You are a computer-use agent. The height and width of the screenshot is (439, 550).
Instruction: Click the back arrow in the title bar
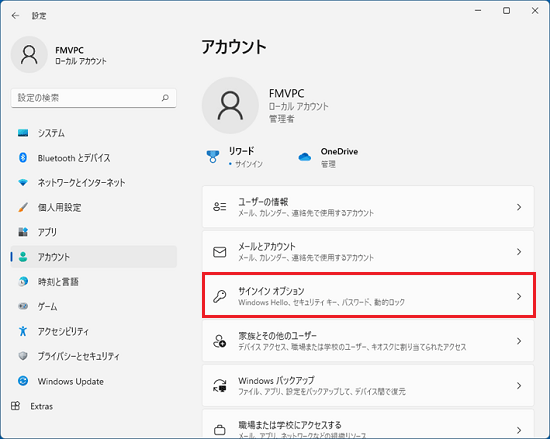pyautogui.click(x=15, y=15)
